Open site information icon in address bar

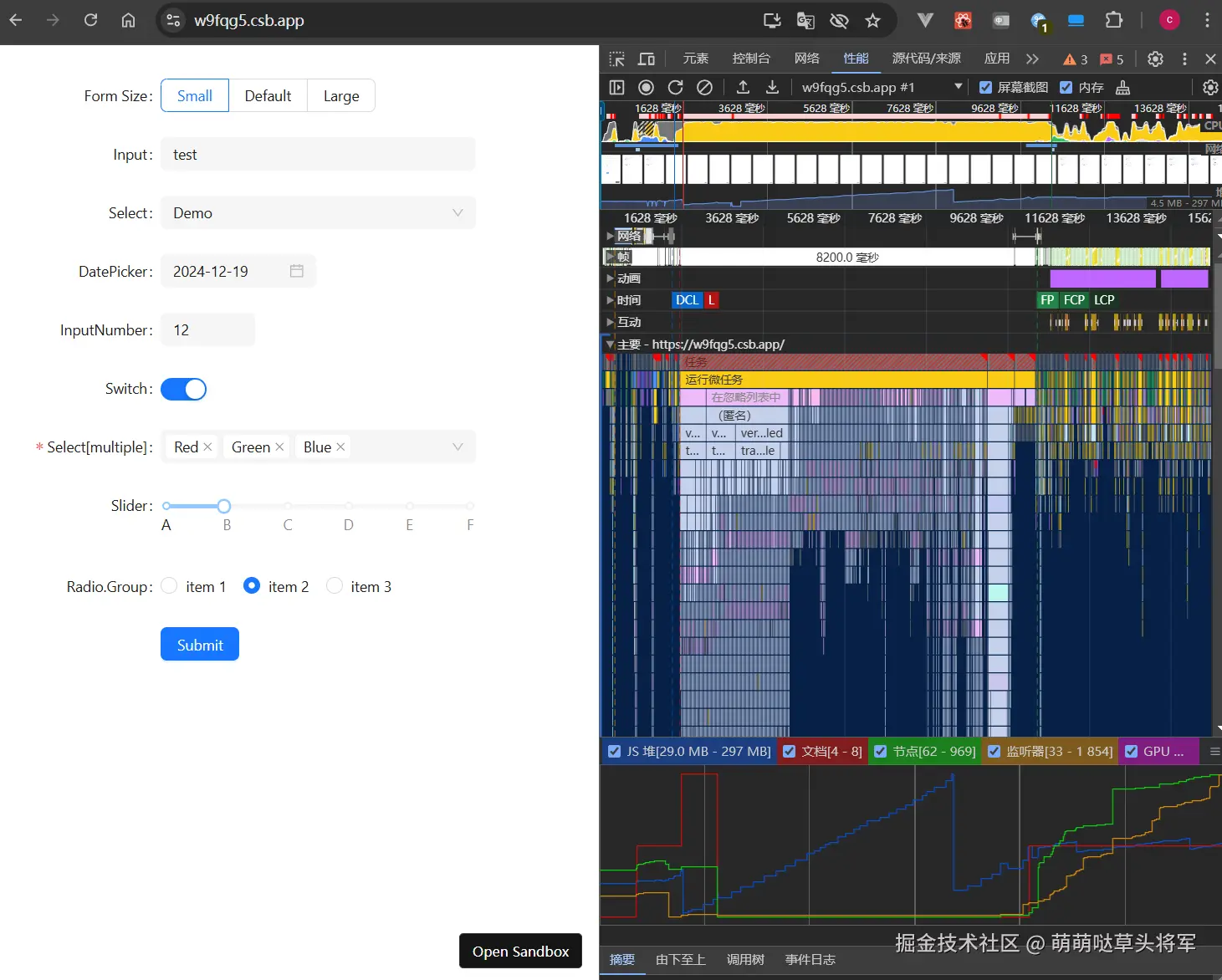[x=173, y=20]
